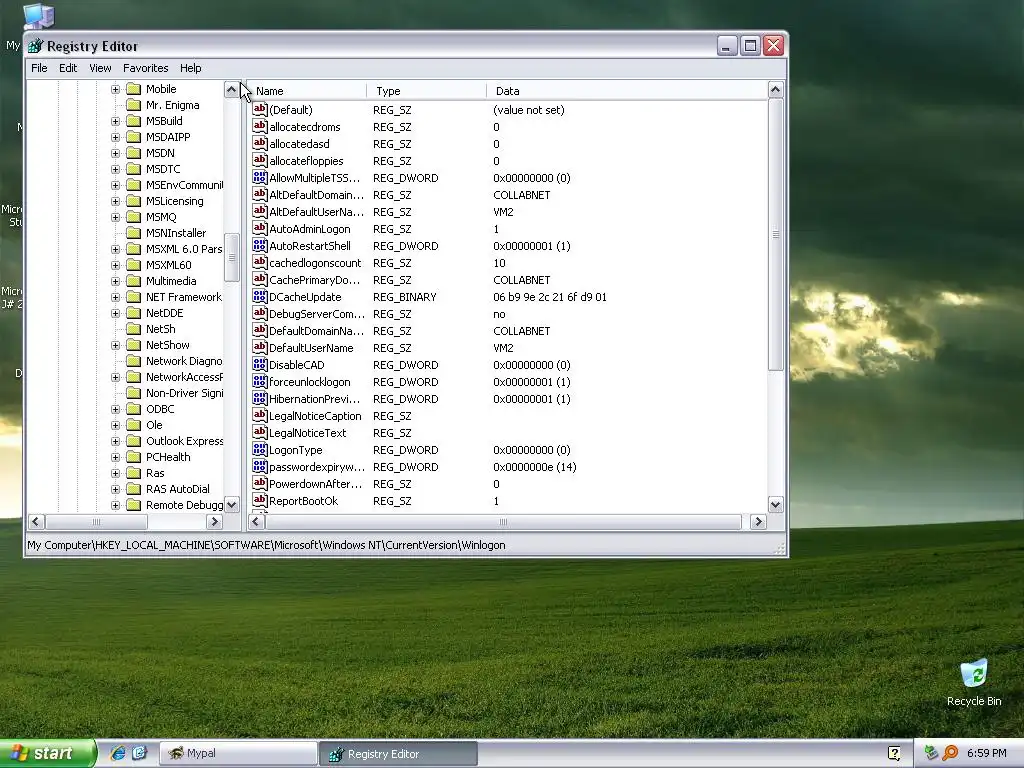Click the icon beside AutoAdminLogon
Image resolution: width=1024 pixels, height=768 pixels.
click(260, 228)
